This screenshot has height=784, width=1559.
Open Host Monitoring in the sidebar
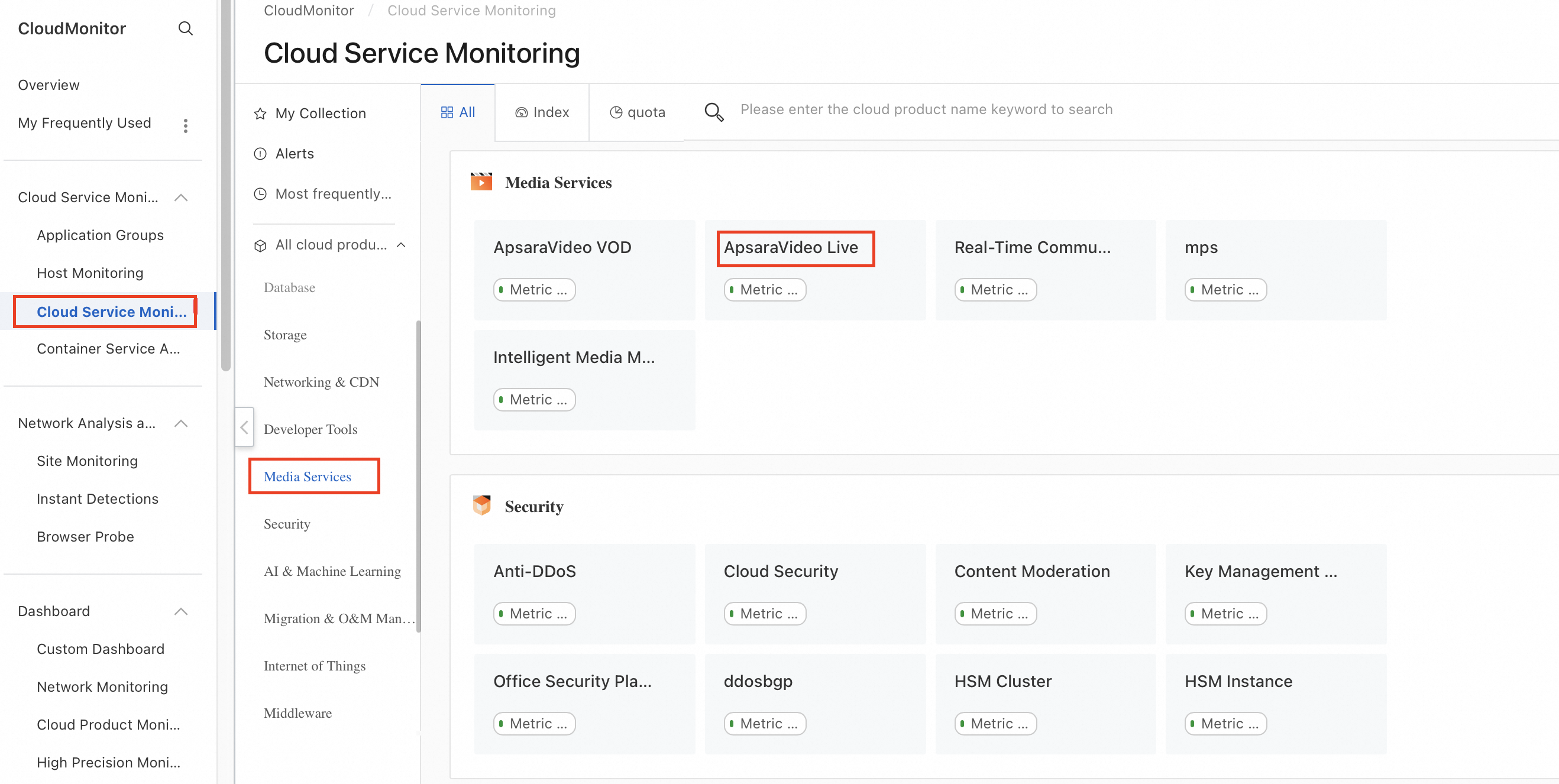coord(90,273)
